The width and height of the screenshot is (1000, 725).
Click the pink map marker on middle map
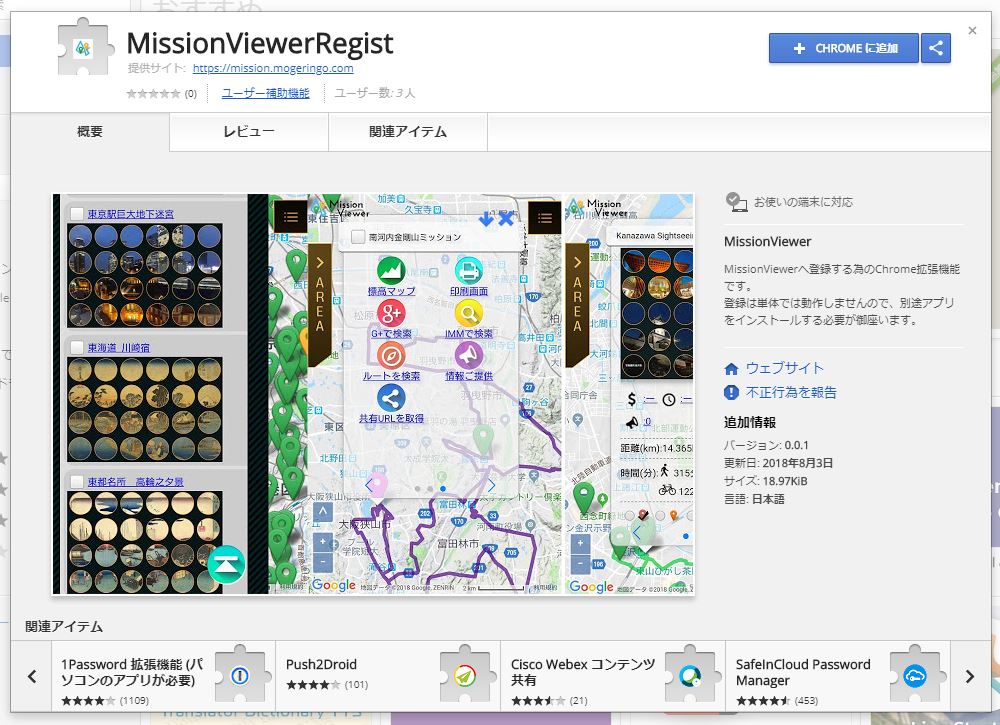pyautogui.click(x=377, y=485)
